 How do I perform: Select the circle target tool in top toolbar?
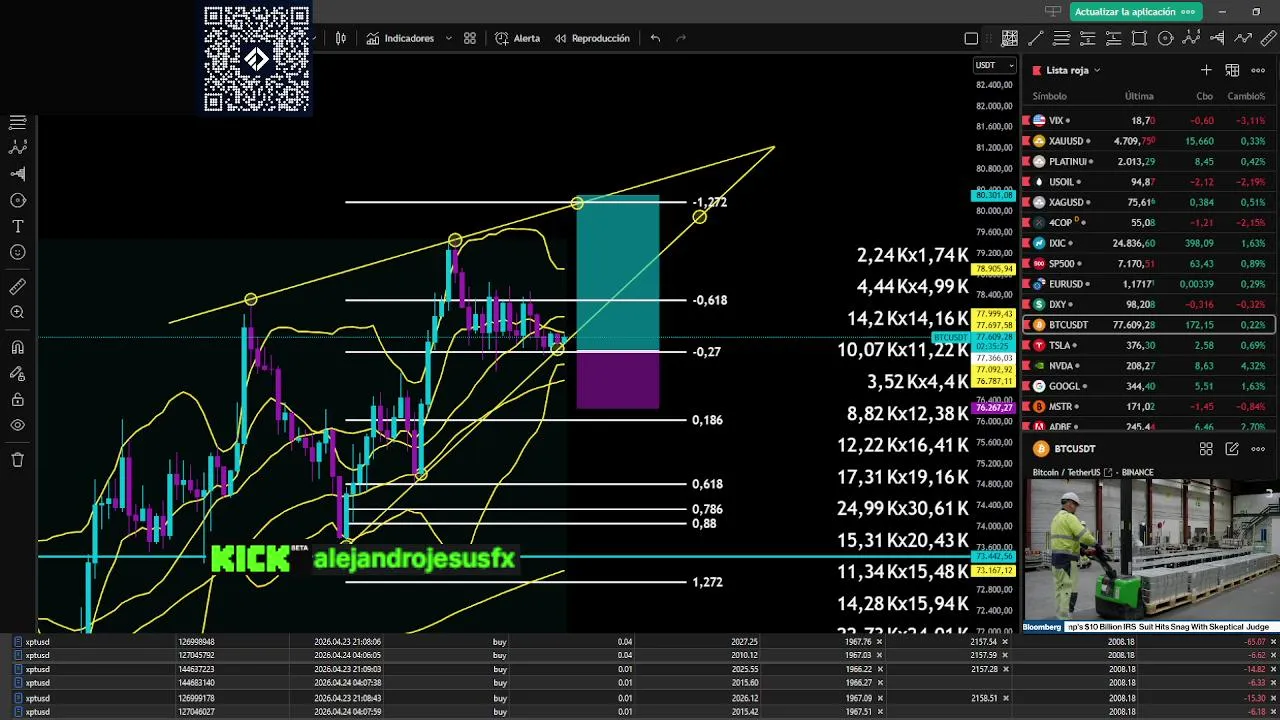1165,39
